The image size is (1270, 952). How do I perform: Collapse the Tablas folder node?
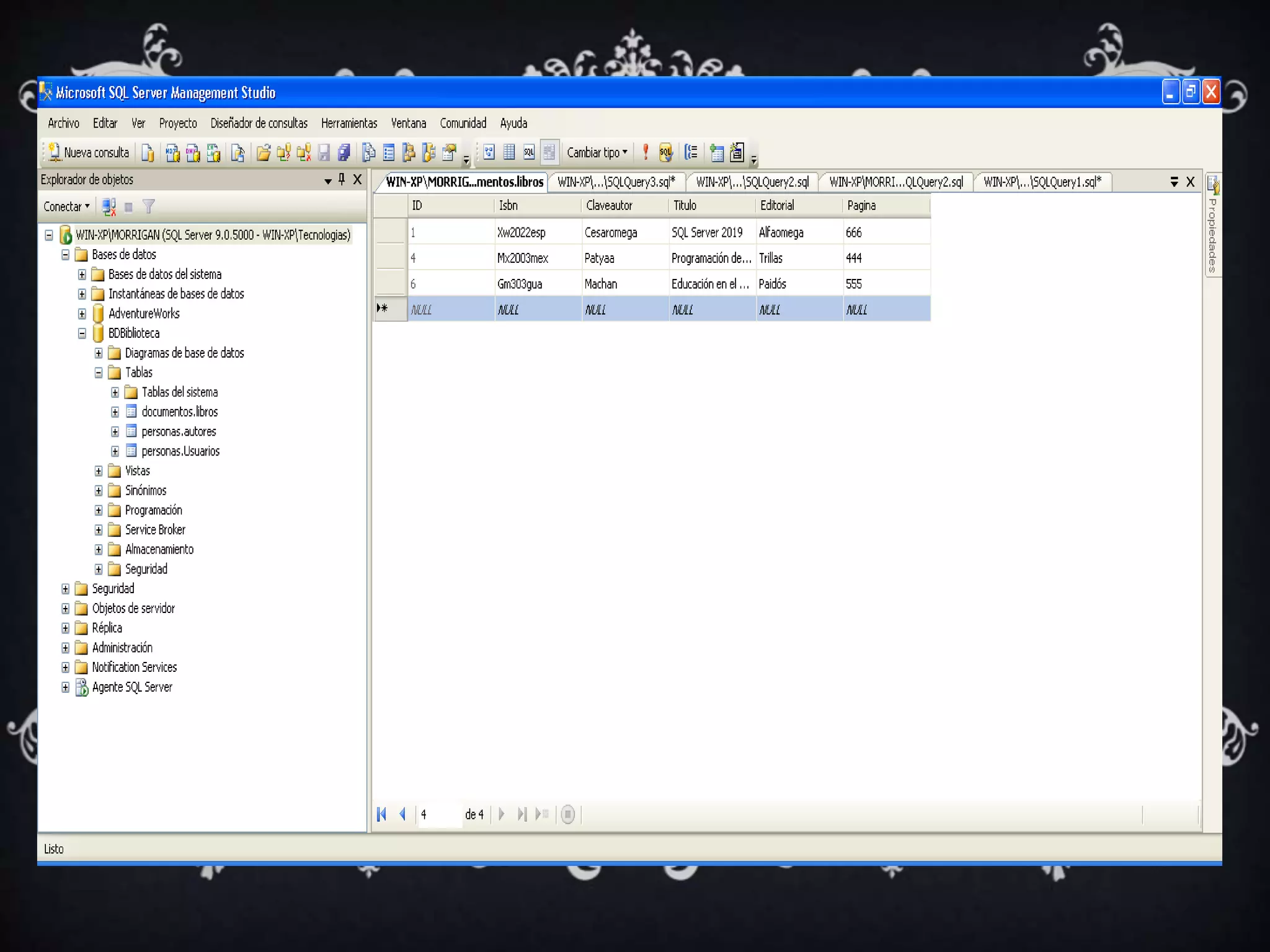pyautogui.click(x=99, y=372)
